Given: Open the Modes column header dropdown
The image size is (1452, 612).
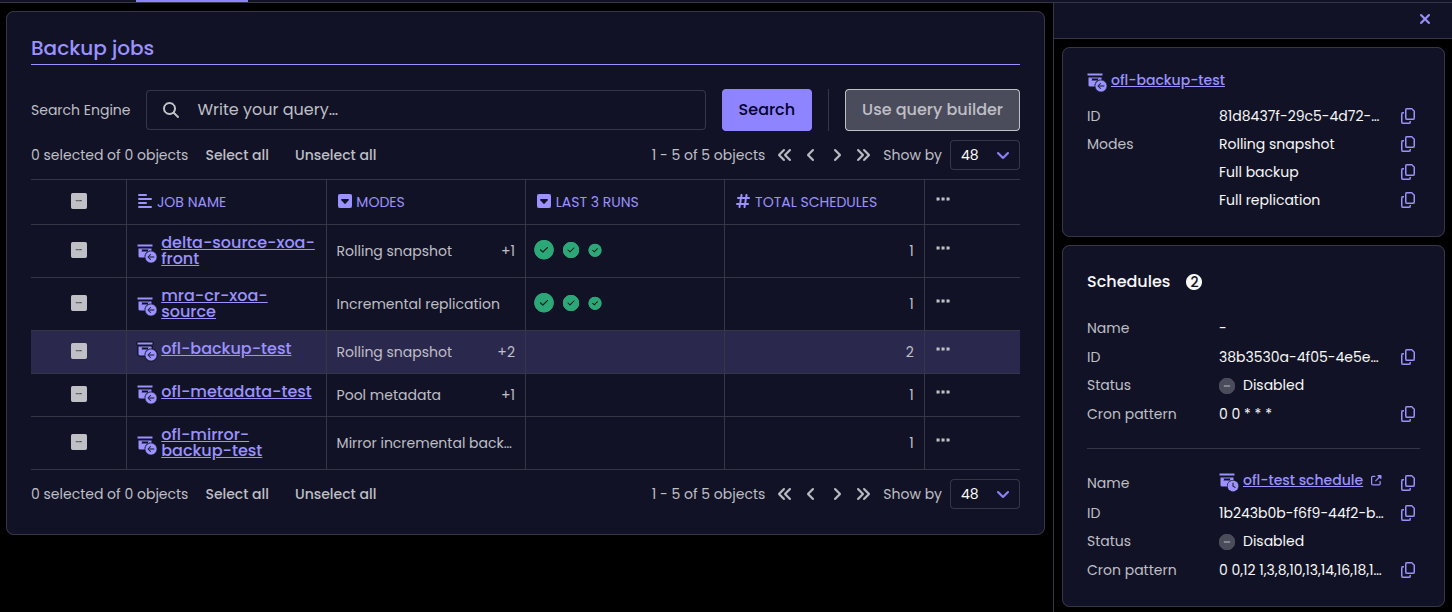Looking at the screenshot, I should [345, 202].
